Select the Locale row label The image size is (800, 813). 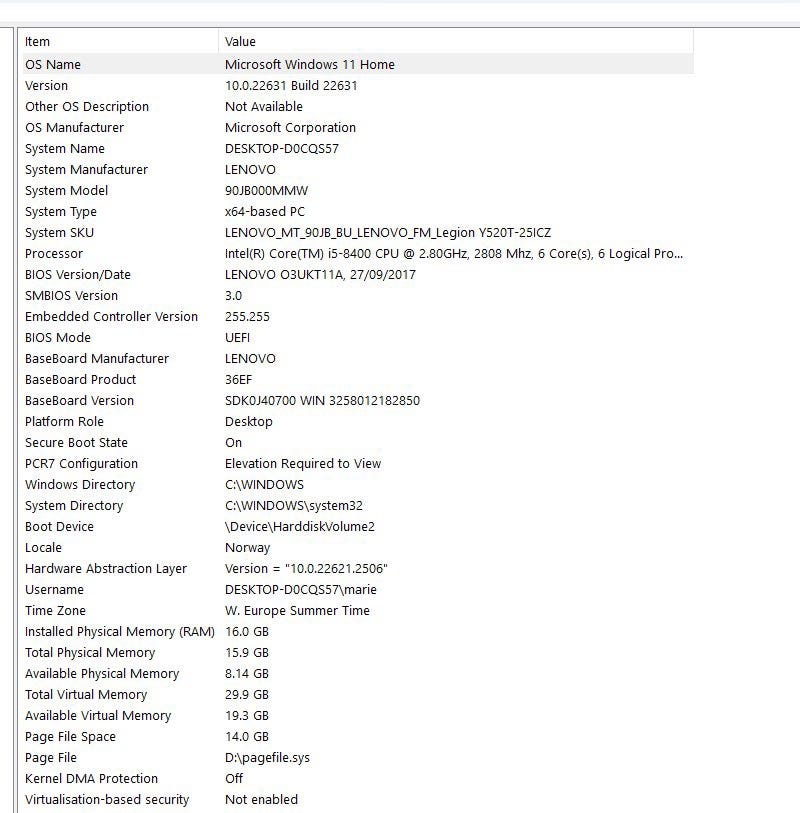pos(43,548)
